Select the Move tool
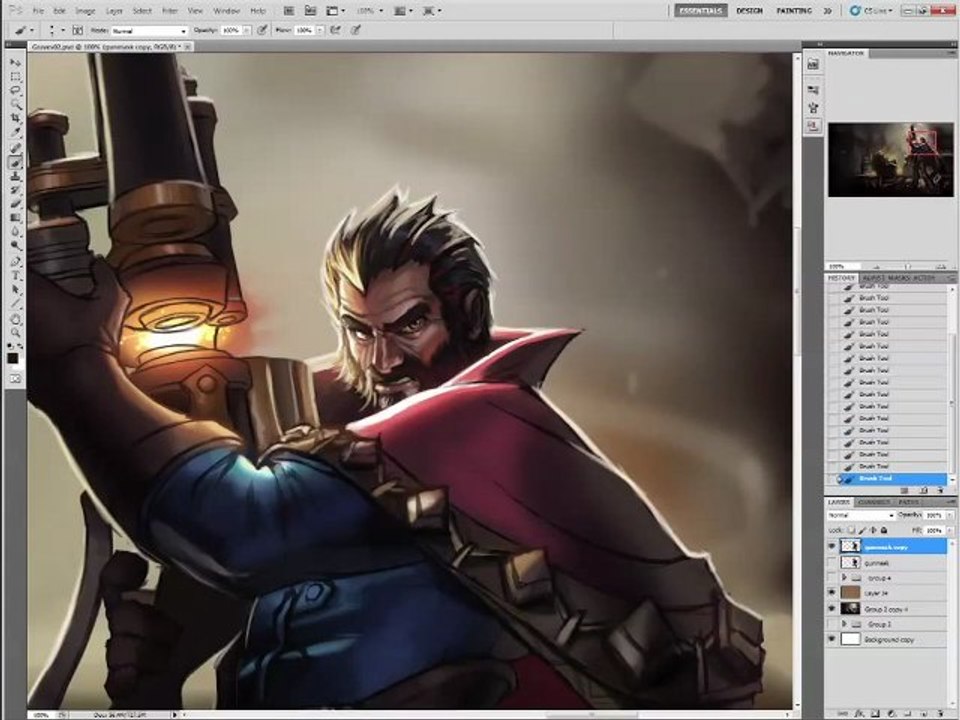This screenshot has width=960, height=720. [x=15, y=63]
